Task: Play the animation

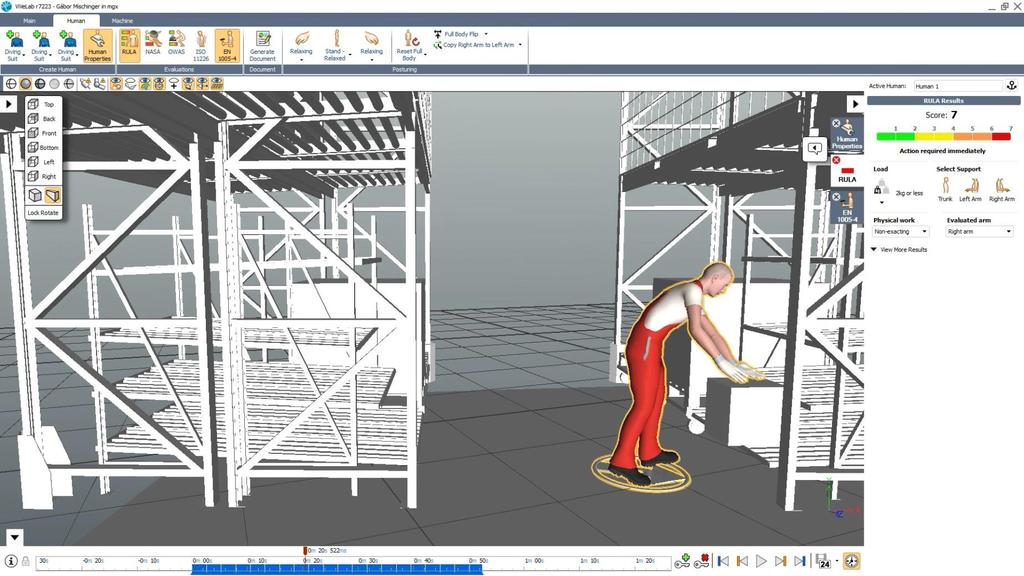Action: click(x=761, y=561)
